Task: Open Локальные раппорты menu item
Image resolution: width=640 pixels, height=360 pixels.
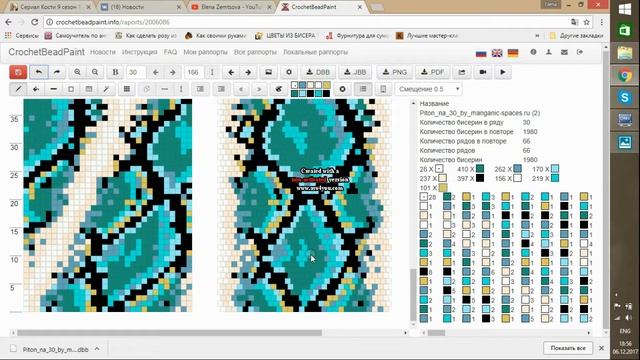Action: (x=316, y=52)
